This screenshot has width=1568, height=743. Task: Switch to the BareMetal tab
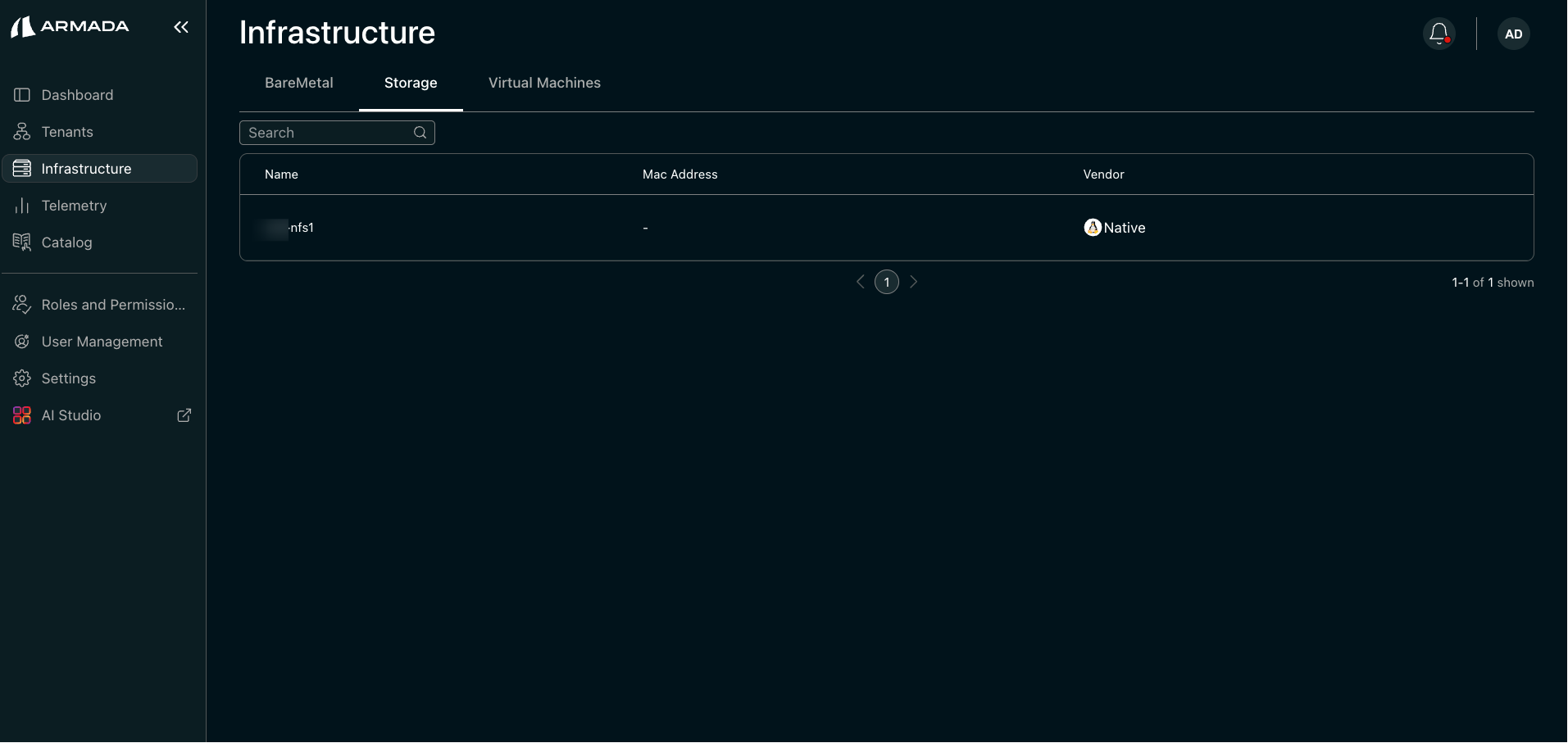point(298,83)
